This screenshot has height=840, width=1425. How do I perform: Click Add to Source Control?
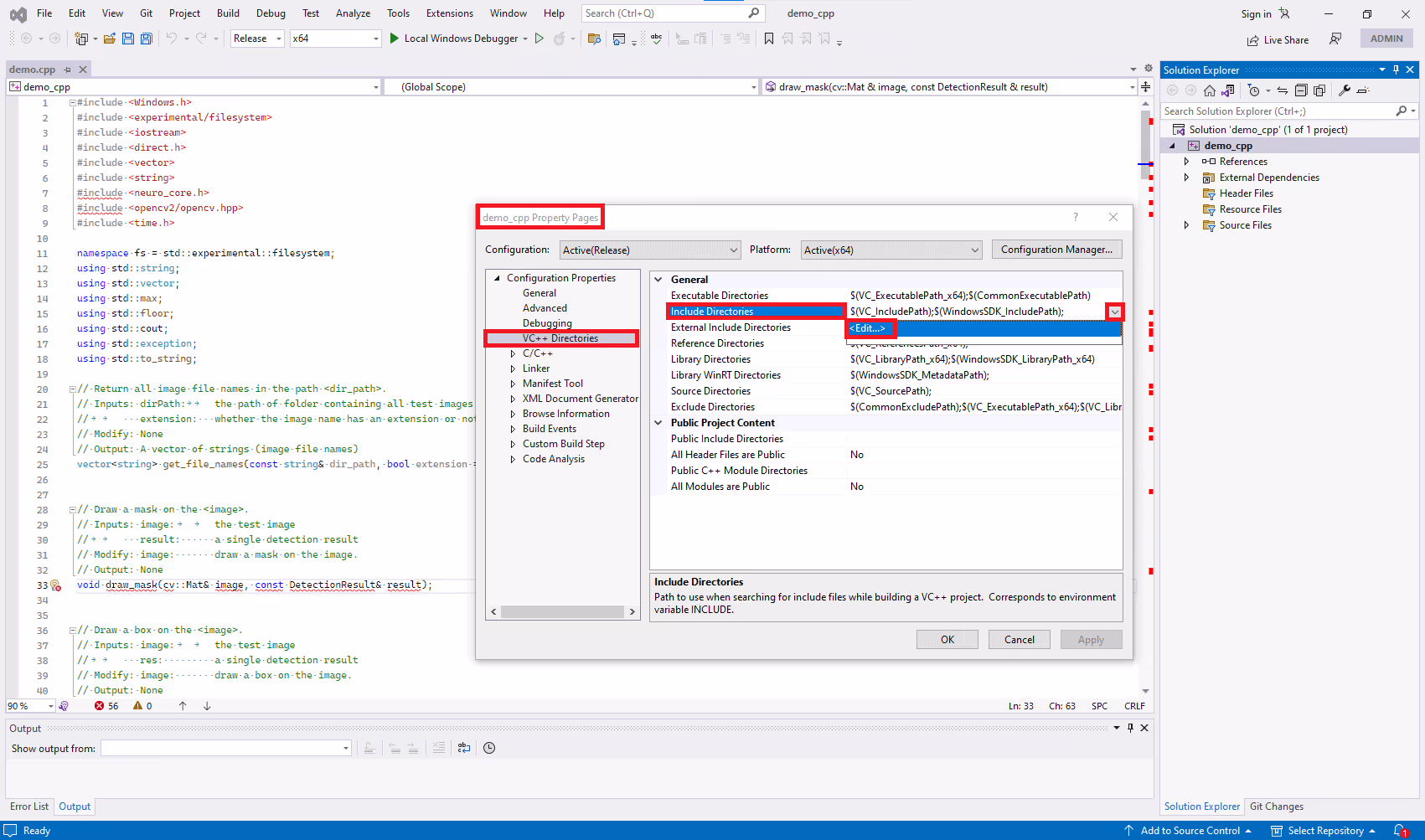[x=1190, y=831]
